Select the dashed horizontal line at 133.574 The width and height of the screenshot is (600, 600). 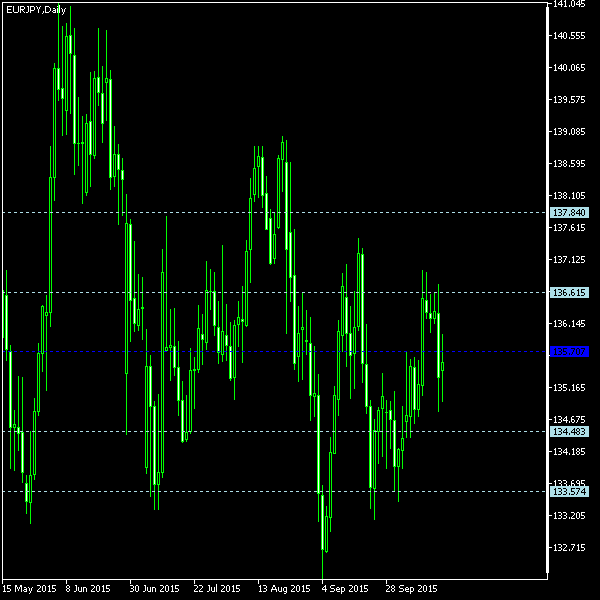[x=275, y=491]
